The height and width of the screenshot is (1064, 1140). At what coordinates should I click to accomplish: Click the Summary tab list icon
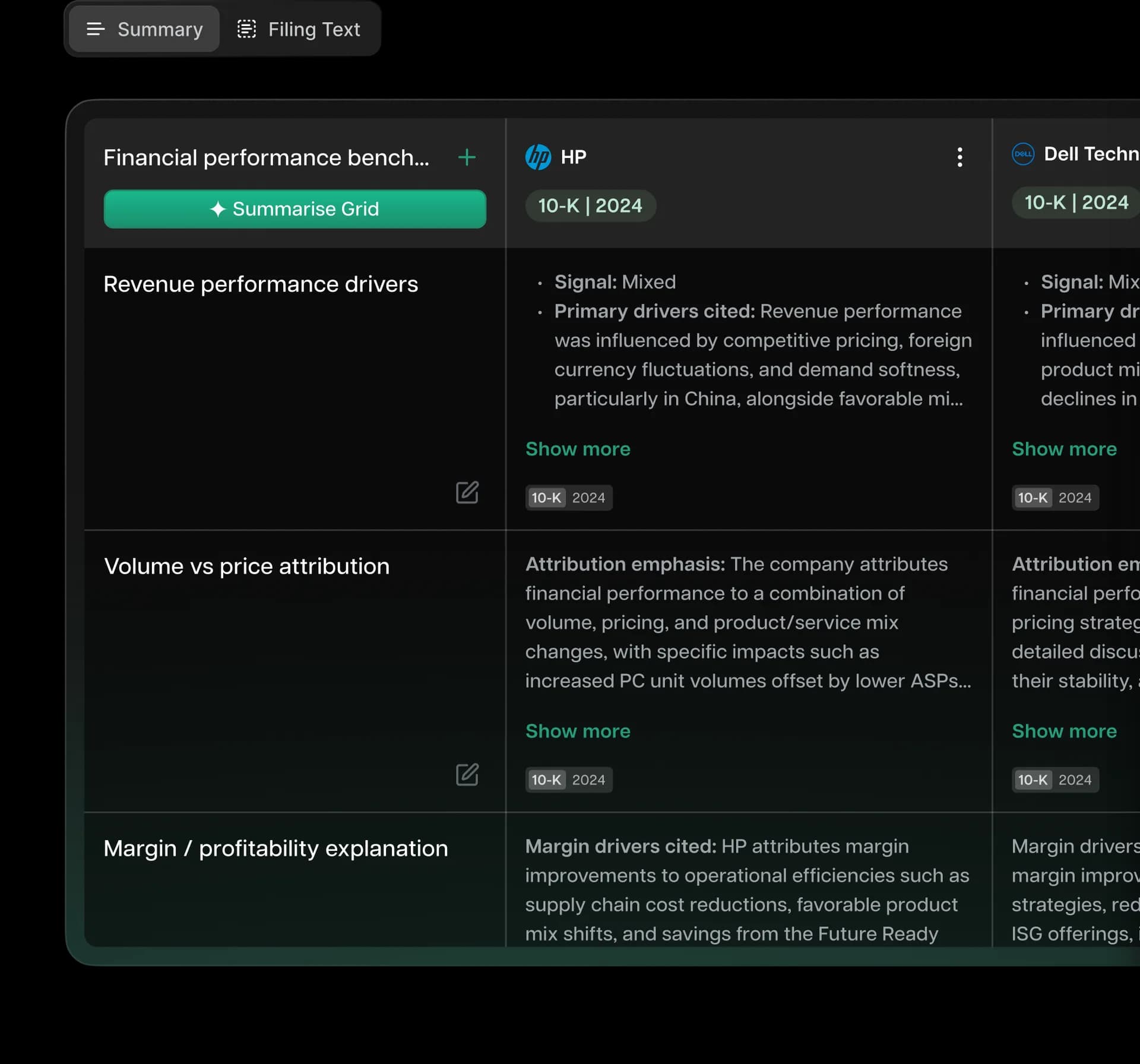(x=96, y=29)
